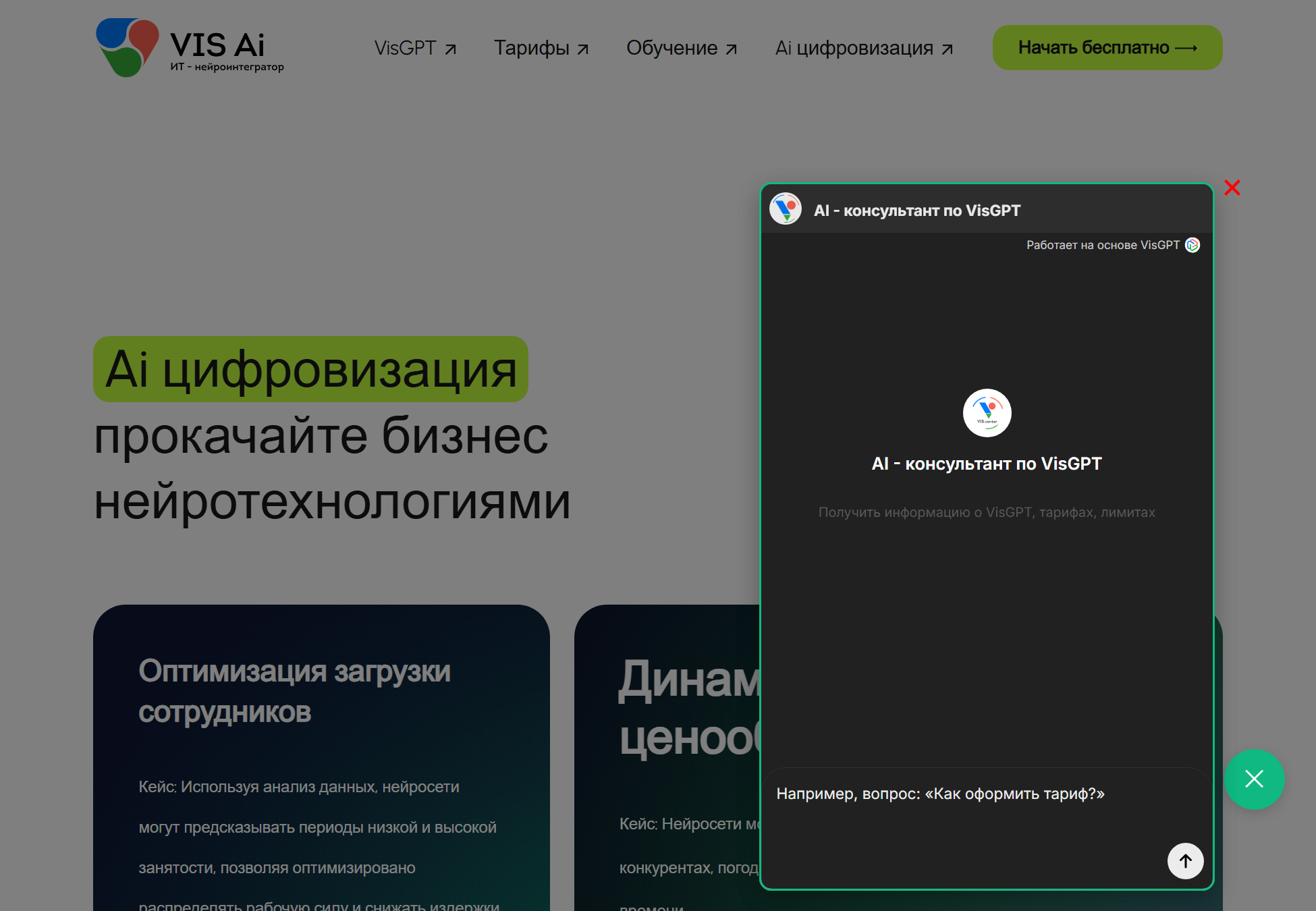Click the AI consultant avatar in the chat header
Viewport: 1316px width, 911px height.
tap(786, 209)
